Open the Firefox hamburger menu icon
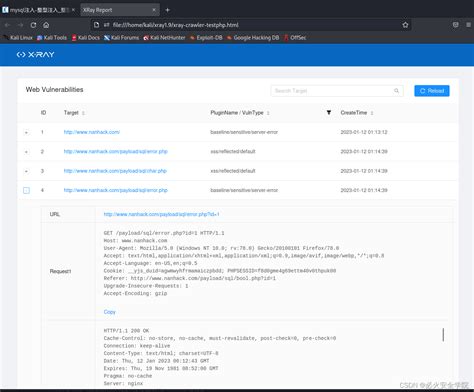 pos(468,25)
